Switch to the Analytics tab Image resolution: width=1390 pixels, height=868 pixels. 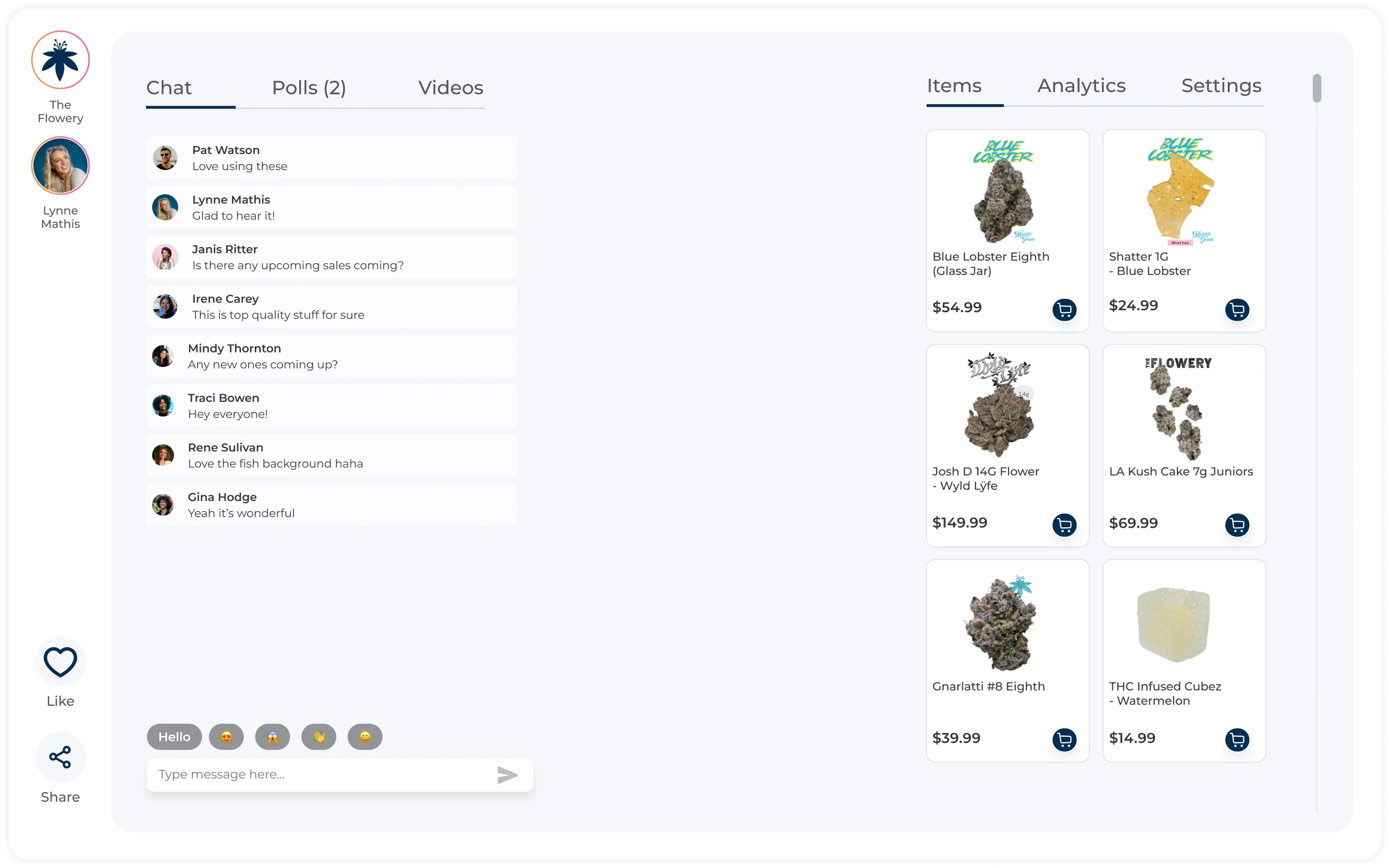(x=1081, y=85)
